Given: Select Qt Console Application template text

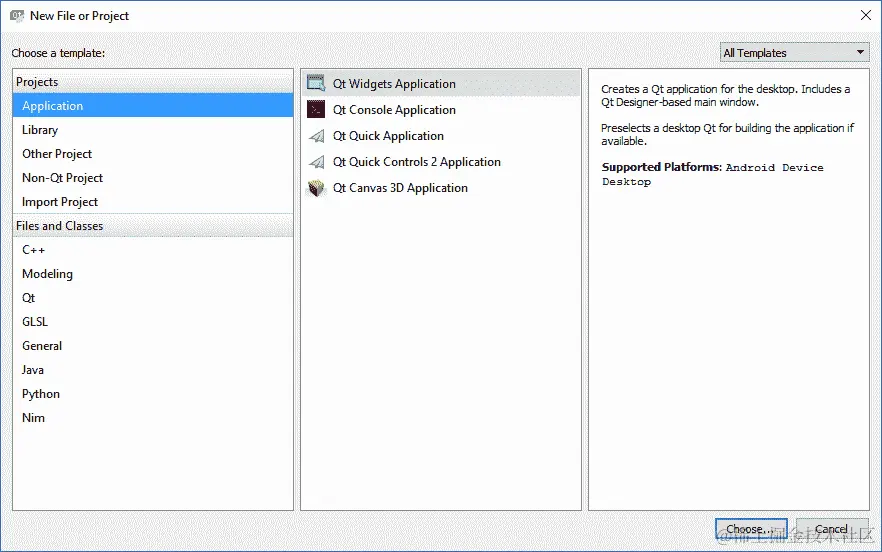Looking at the screenshot, I should pos(394,110).
